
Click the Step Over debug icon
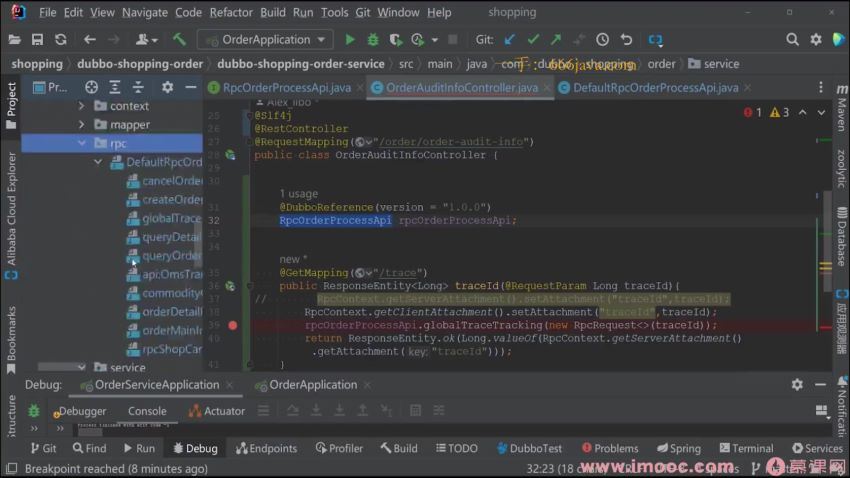293,411
